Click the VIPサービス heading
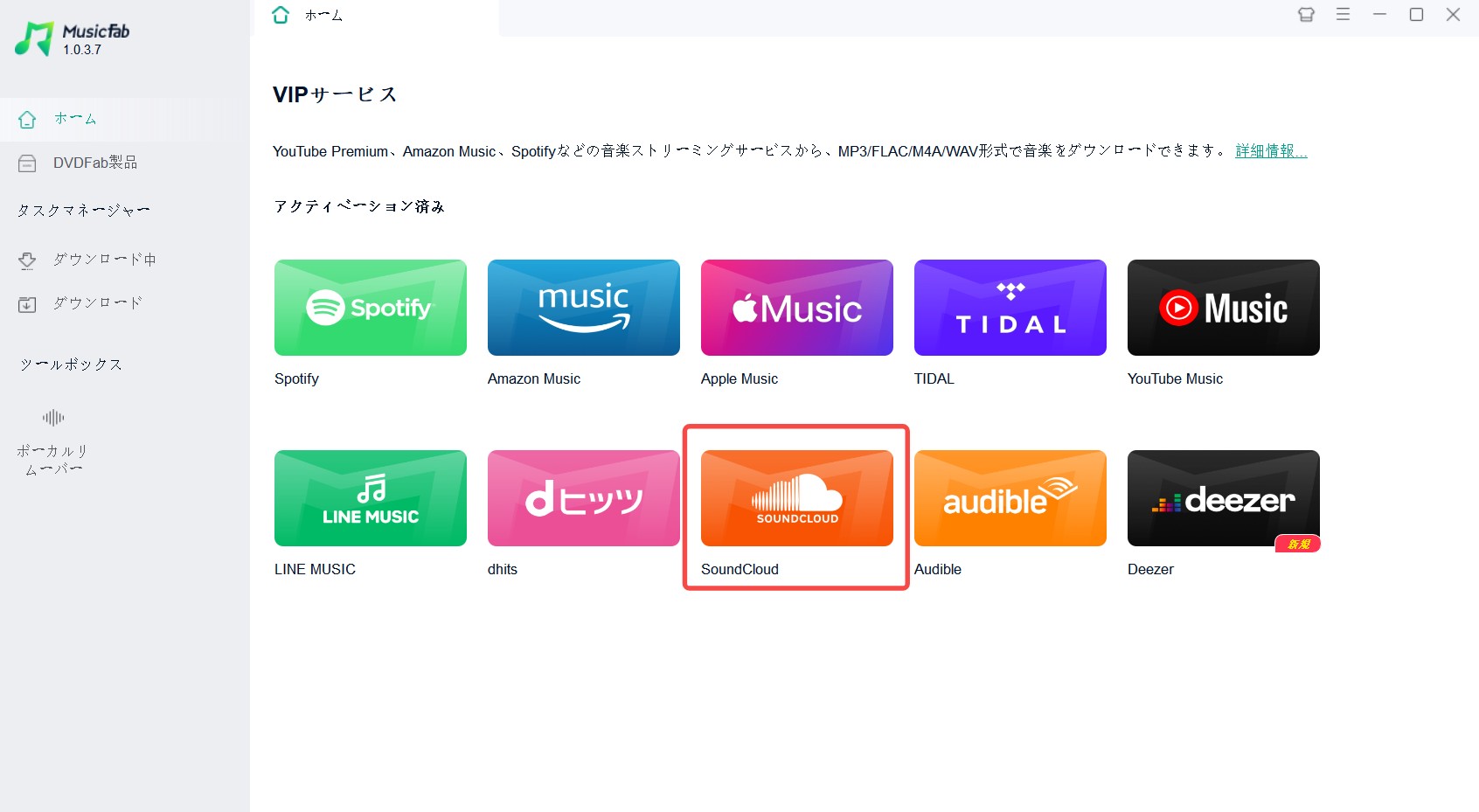The height and width of the screenshot is (812, 1479). 335,94
